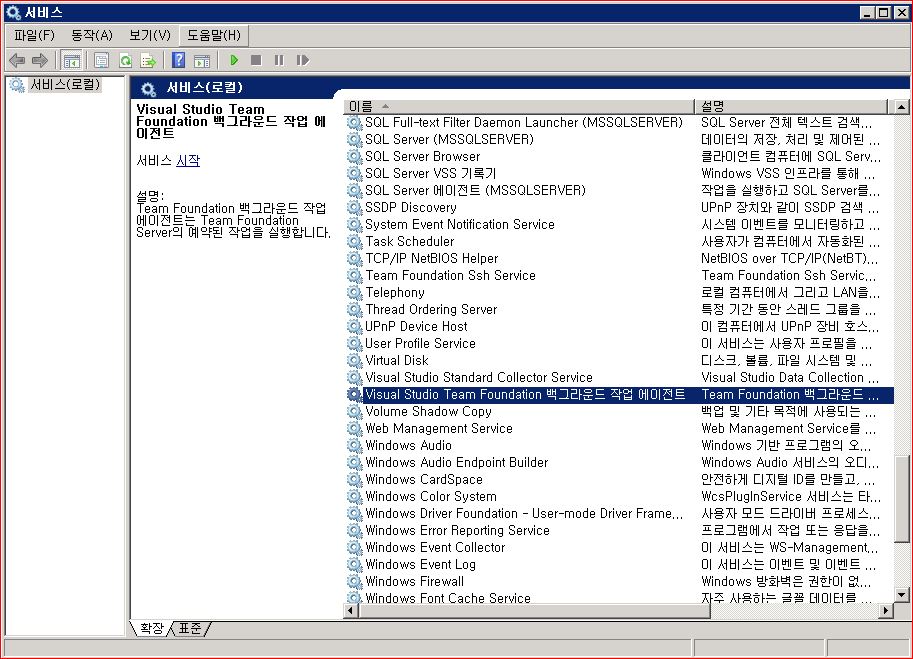Navigate forward with the forward arrow icon
This screenshot has width=913, height=659.
point(40,60)
